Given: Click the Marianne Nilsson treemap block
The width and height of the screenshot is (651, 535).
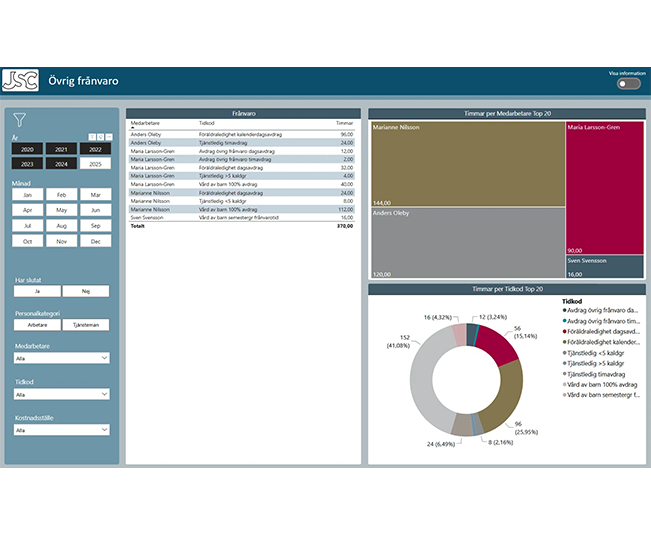Looking at the screenshot, I should pyautogui.click(x=468, y=164).
